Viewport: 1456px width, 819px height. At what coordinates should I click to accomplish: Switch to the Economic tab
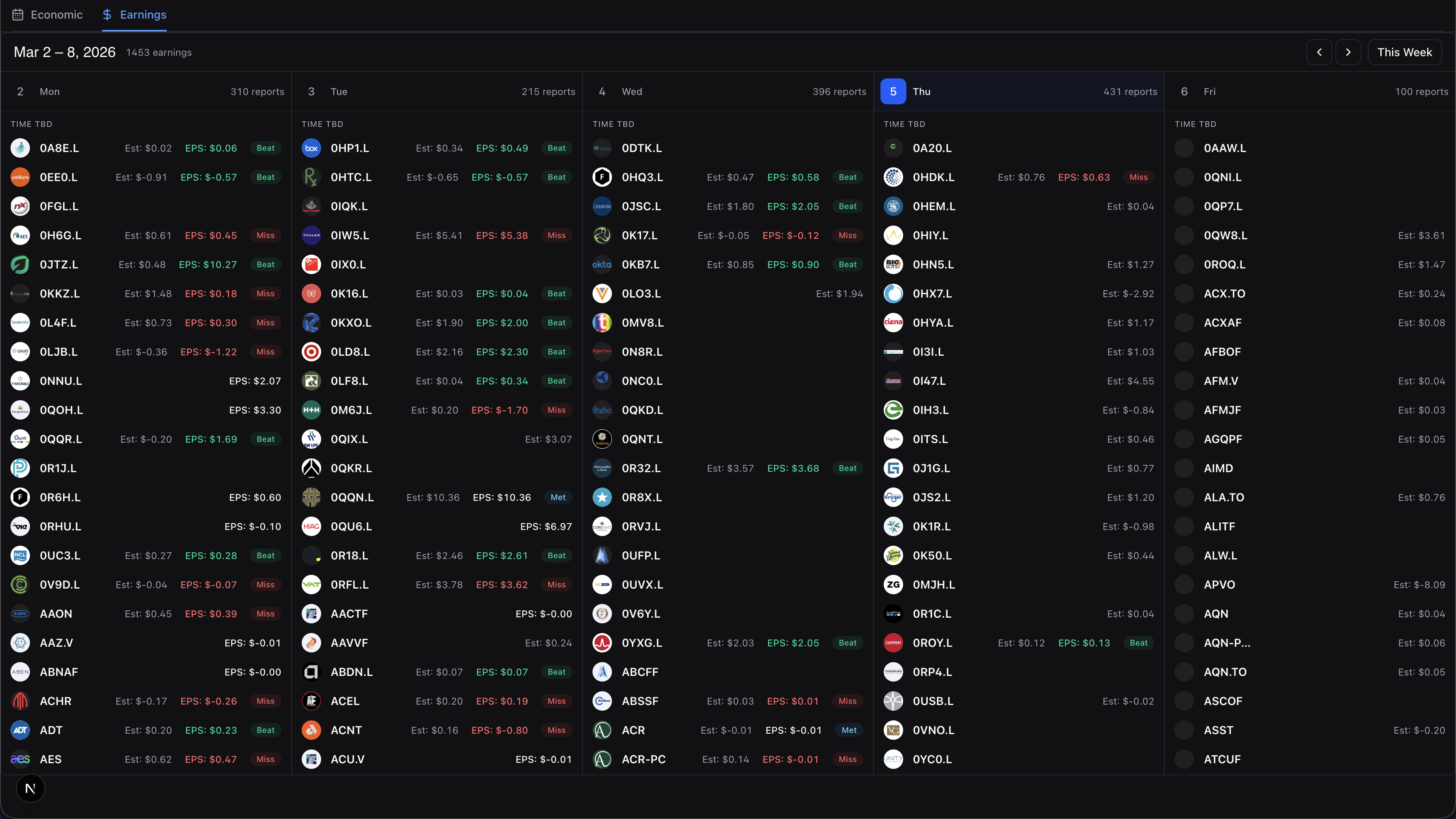[48, 15]
